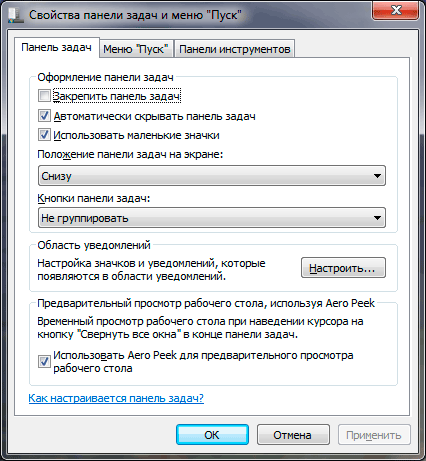The image size is (426, 461).
Task: Close the dialog with the red X button
Action: (x=396, y=11)
